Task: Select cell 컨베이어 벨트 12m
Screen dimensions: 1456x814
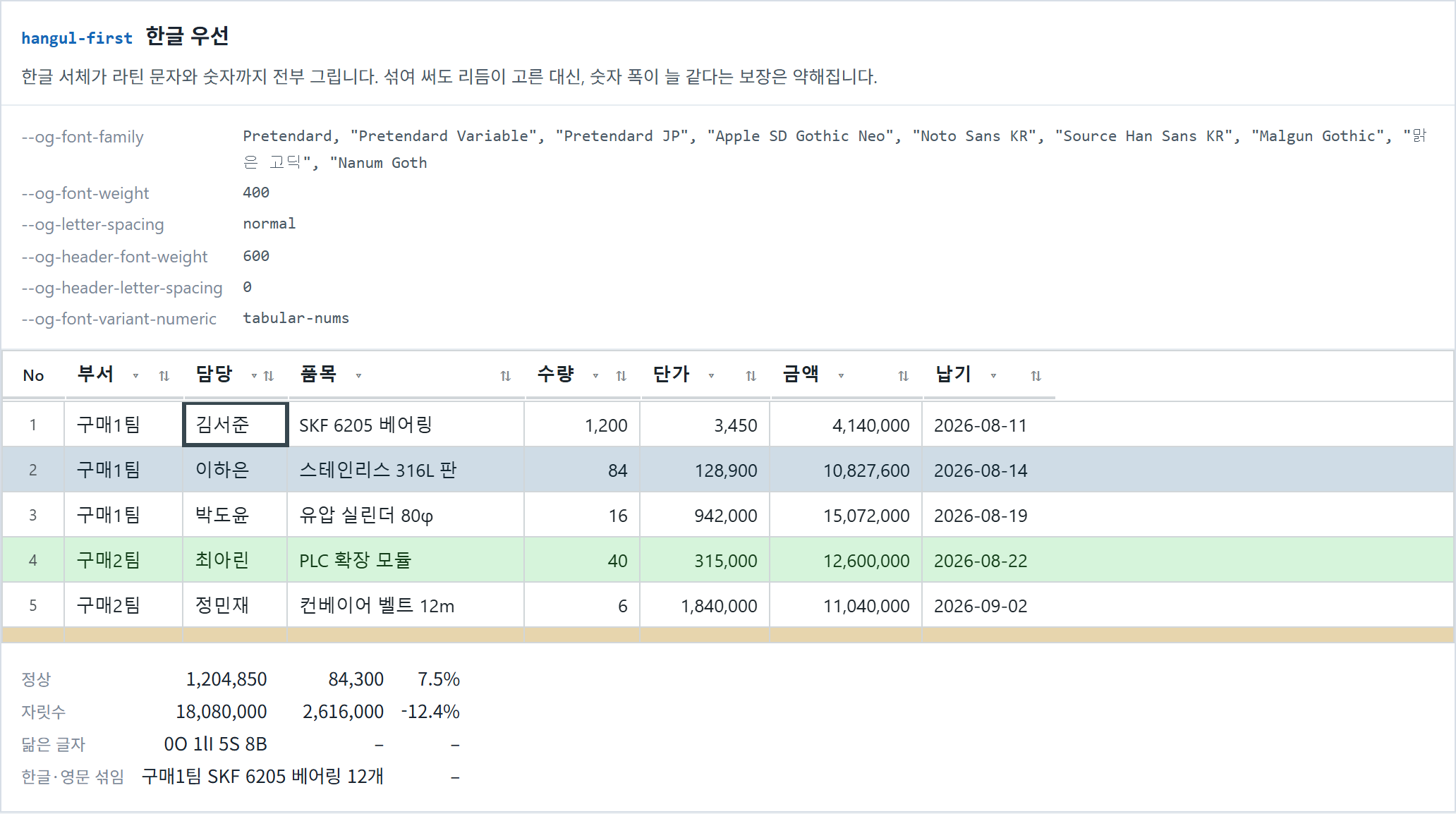Action: [406, 605]
